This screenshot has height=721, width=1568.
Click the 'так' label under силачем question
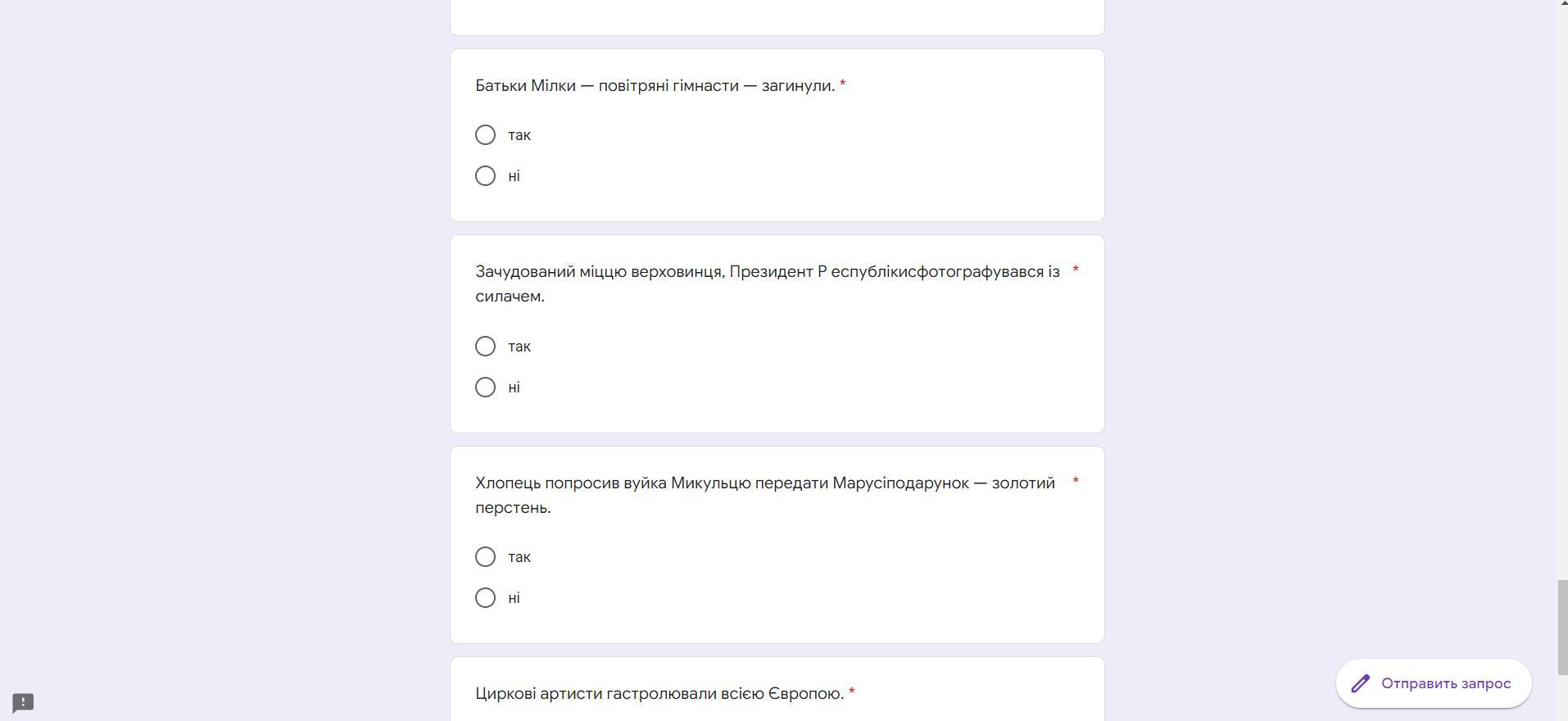tap(519, 347)
